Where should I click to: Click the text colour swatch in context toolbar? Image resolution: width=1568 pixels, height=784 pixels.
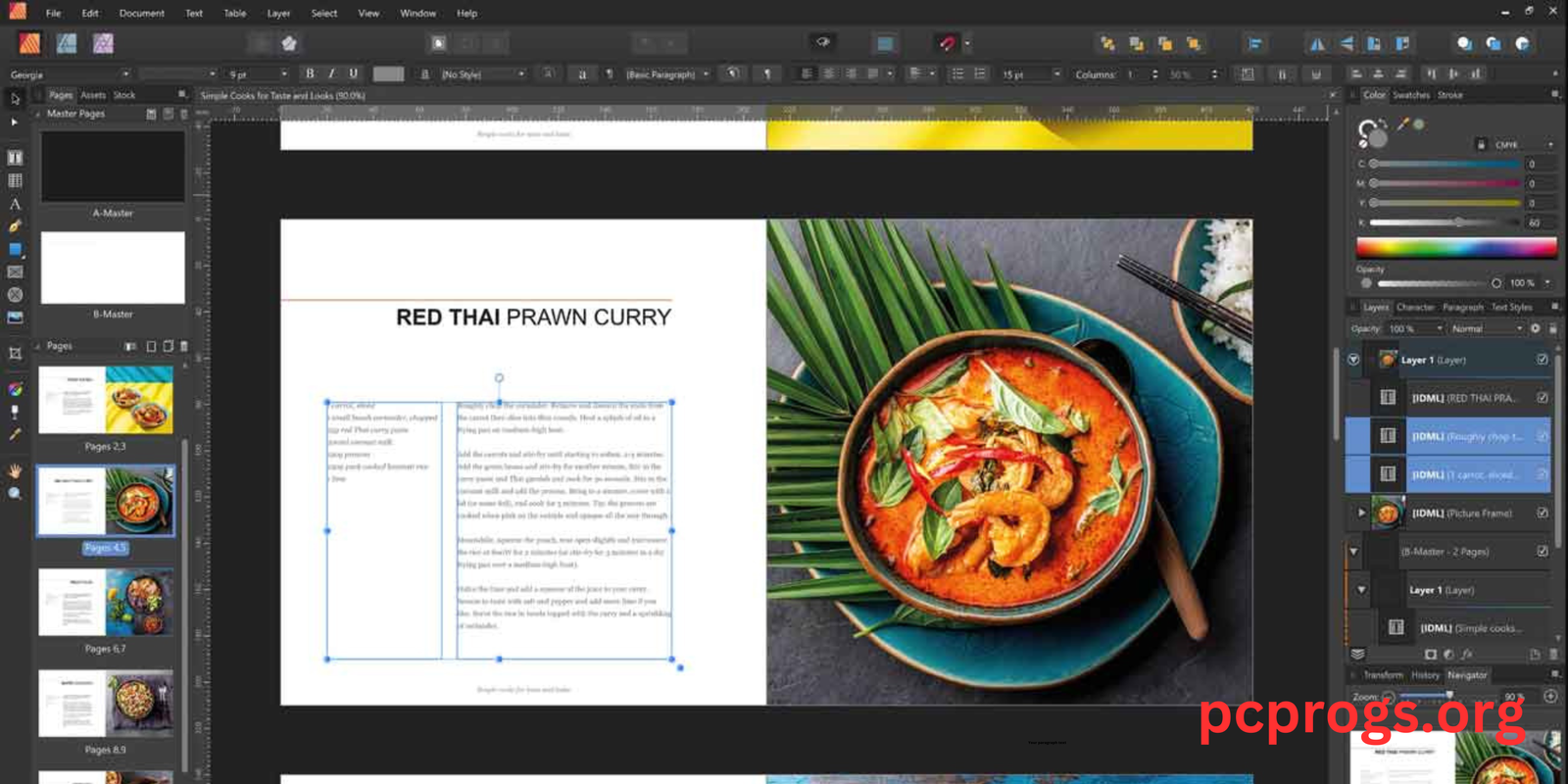pyautogui.click(x=388, y=73)
